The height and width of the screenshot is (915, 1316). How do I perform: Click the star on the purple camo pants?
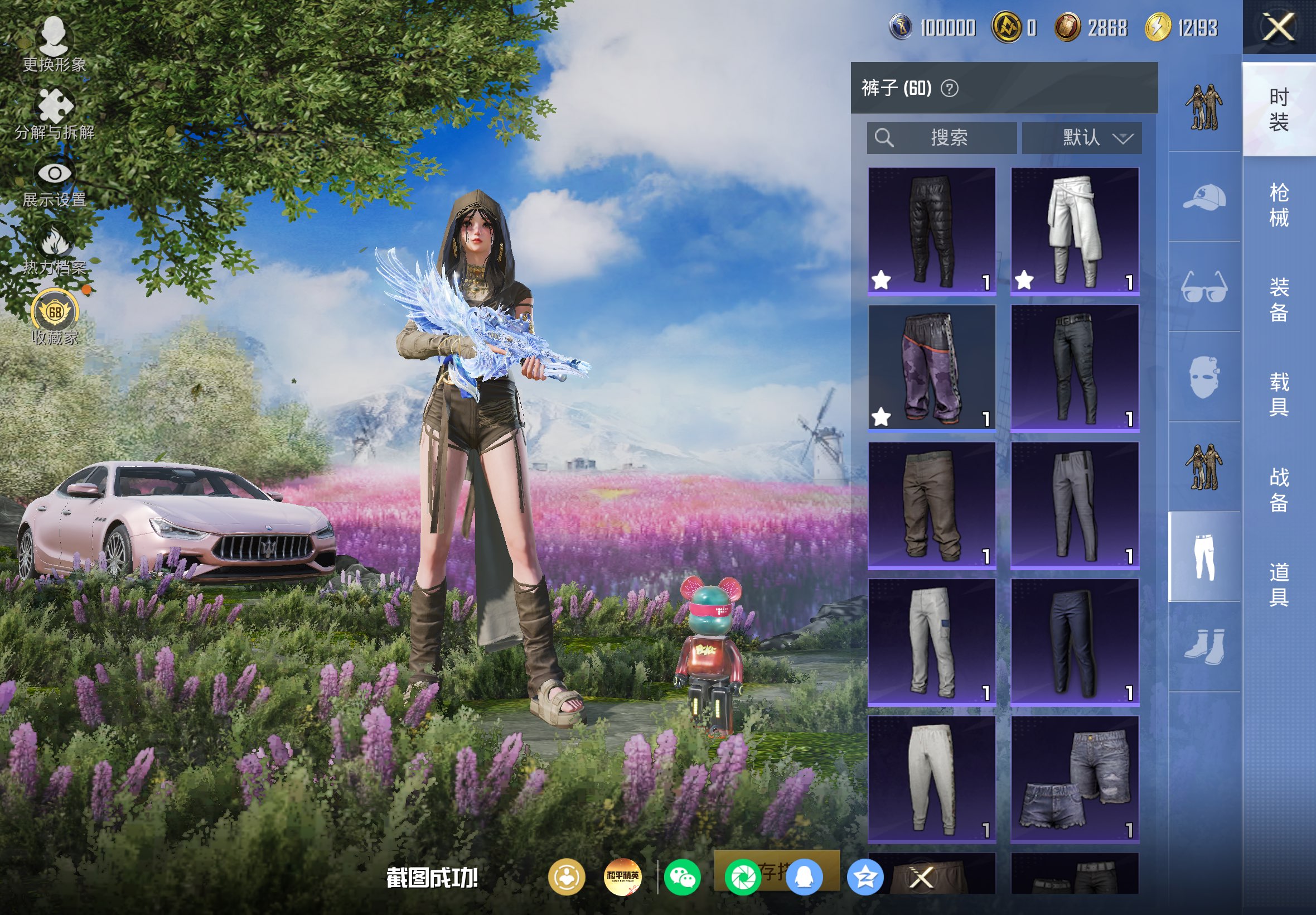(881, 417)
